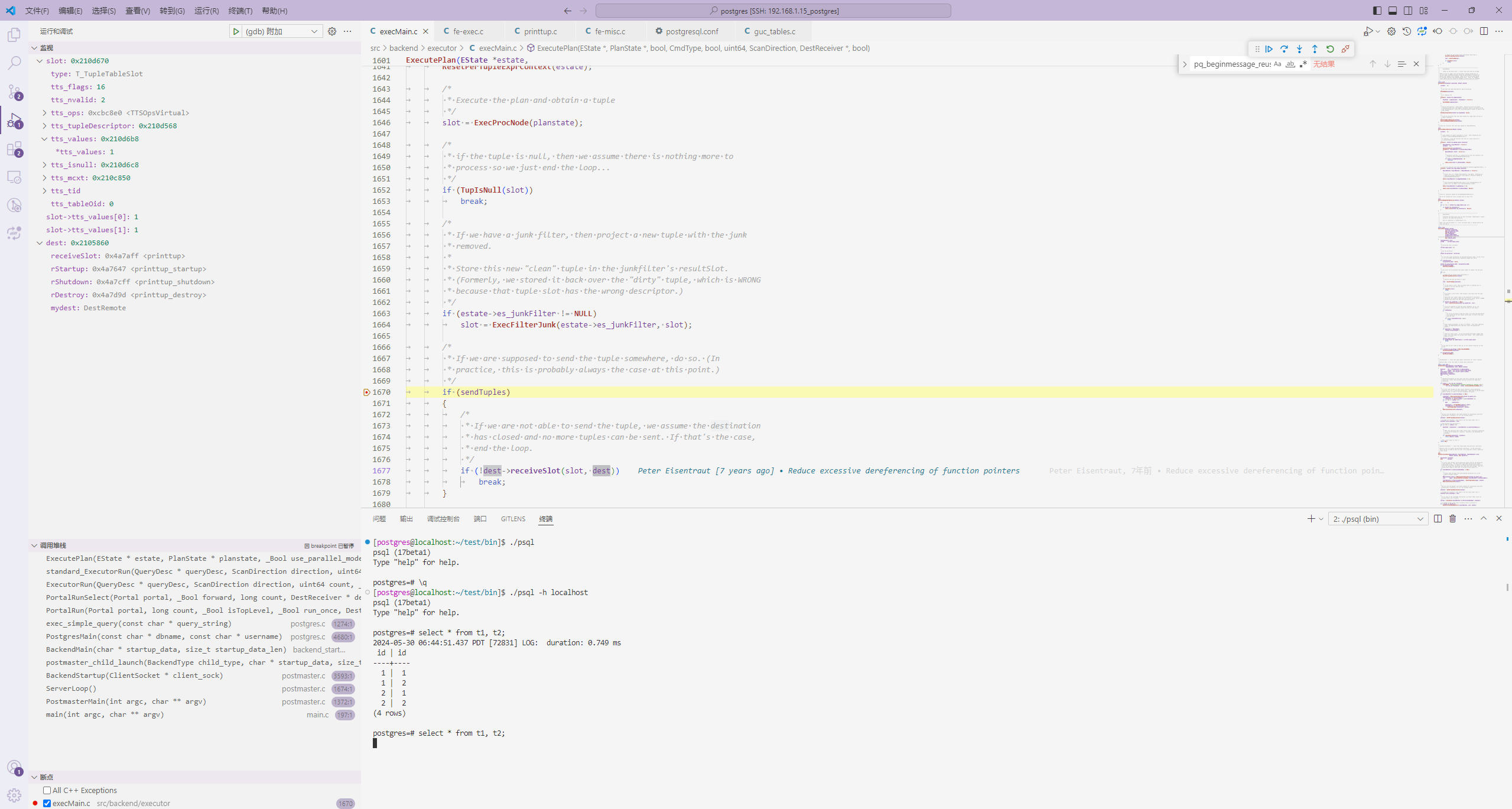This screenshot has width=1512, height=809.
Task: Click Continue in the debug toolbar
Action: pos(1269,49)
